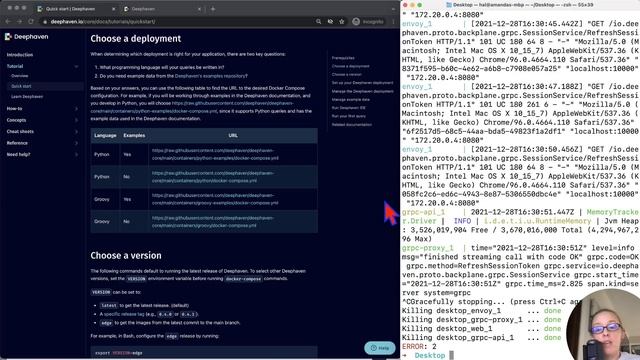The width and height of the screenshot is (640, 360).
Task: Jump to Run Deephaven IDE in contents
Action: click(349, 108)
